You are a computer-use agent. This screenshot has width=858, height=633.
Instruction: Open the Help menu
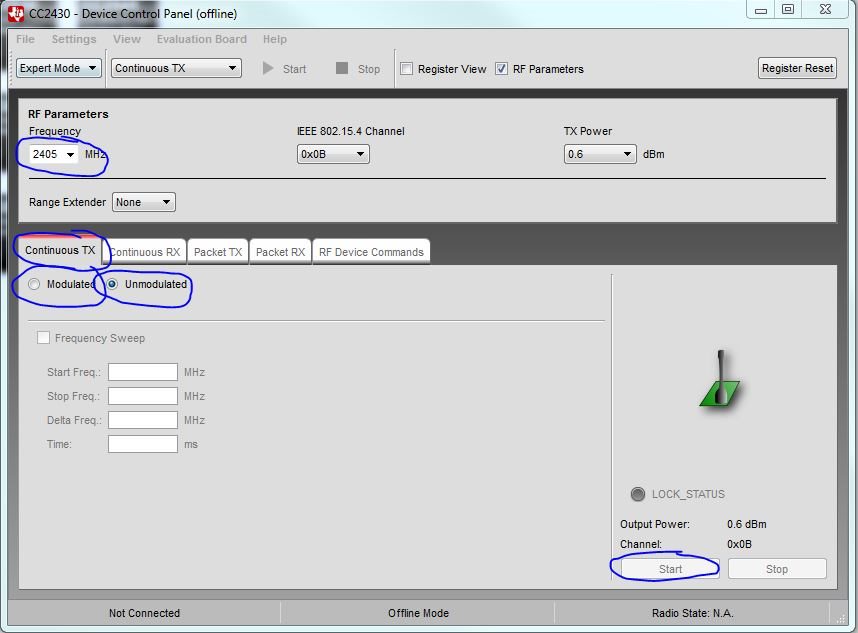(275, 39)
